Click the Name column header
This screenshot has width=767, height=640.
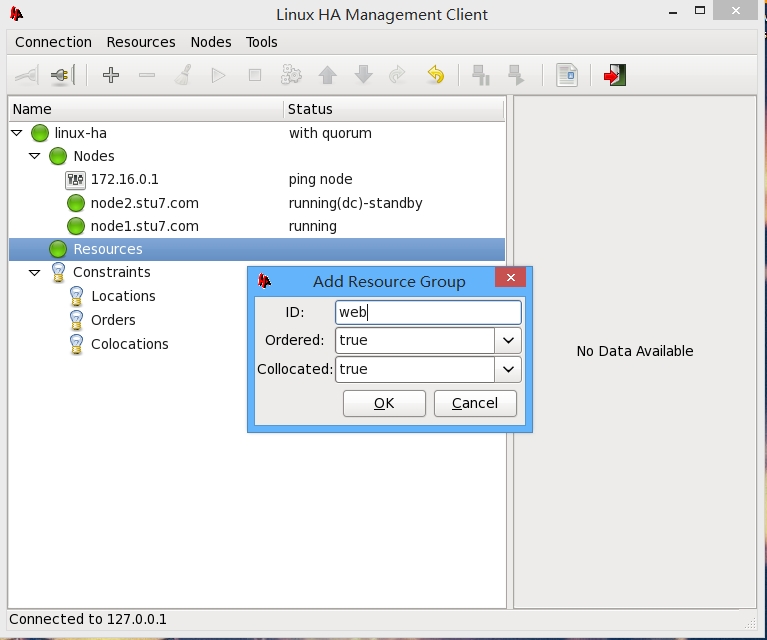point(146,109)
